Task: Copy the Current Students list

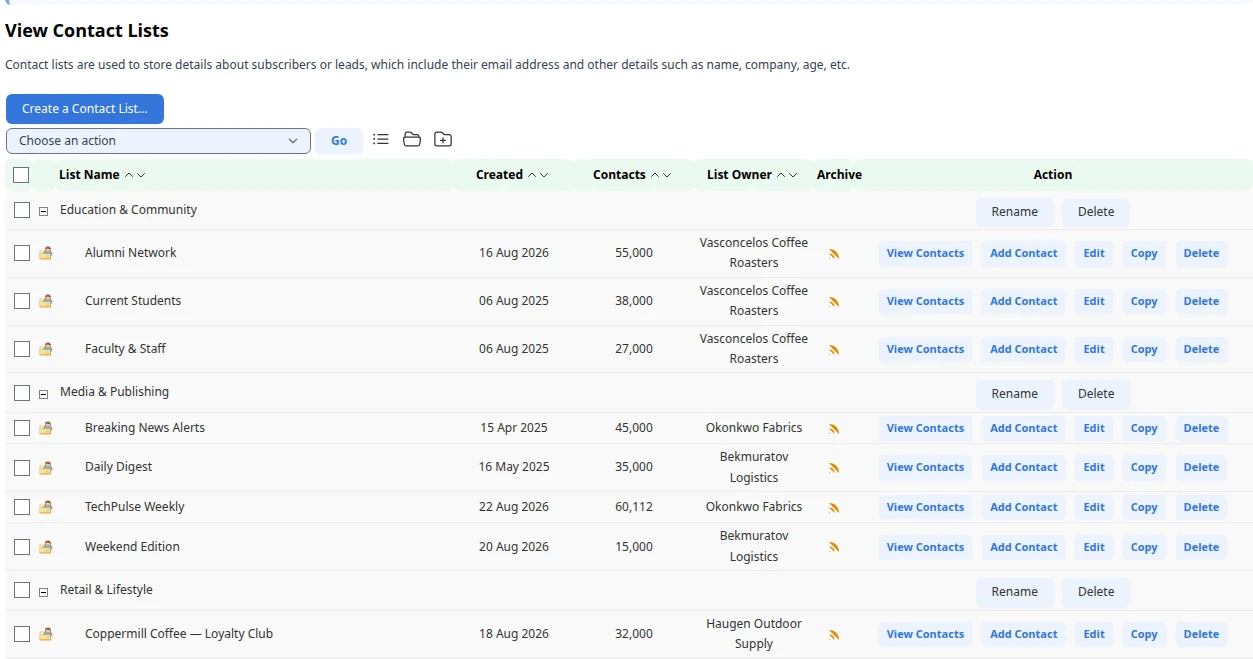Action: click(1144, 302)
